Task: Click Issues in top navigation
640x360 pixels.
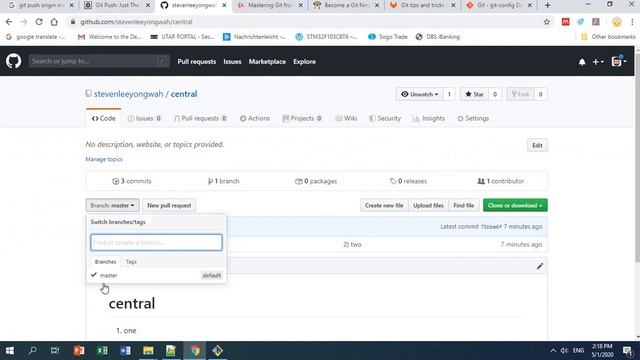Action: pyautogui.click(x=232, y=62)
